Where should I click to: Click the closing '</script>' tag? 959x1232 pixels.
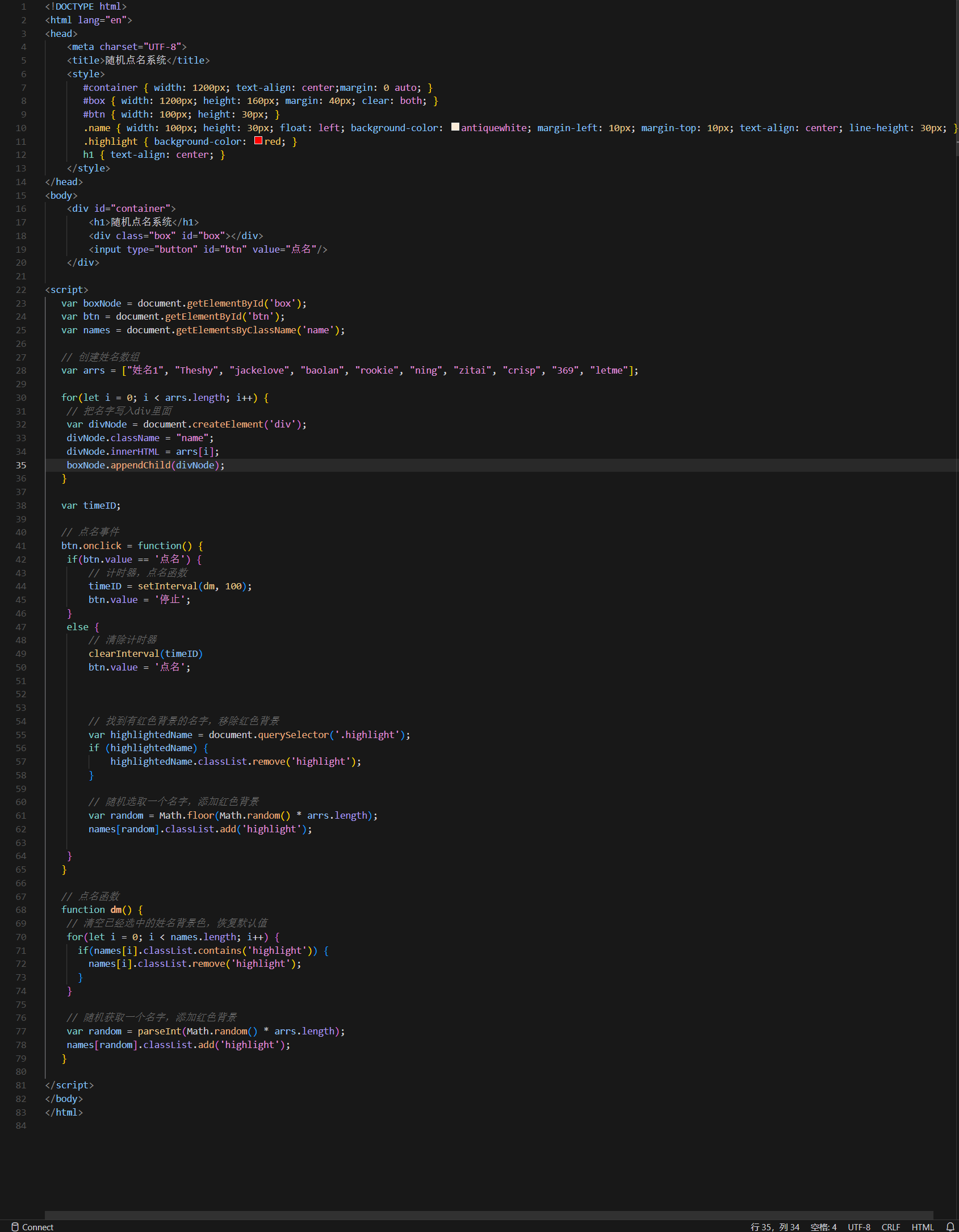69,1085
